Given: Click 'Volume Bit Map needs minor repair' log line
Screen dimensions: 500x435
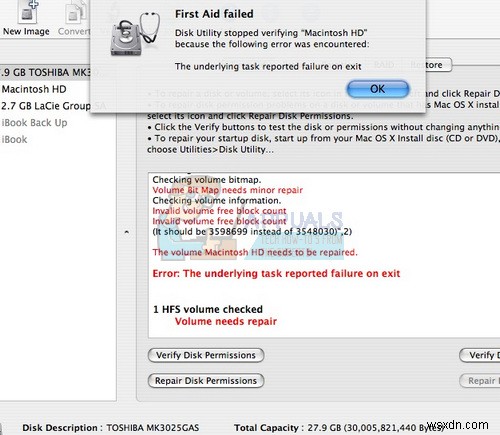Looking at the screenshot, I should point(228,190).
